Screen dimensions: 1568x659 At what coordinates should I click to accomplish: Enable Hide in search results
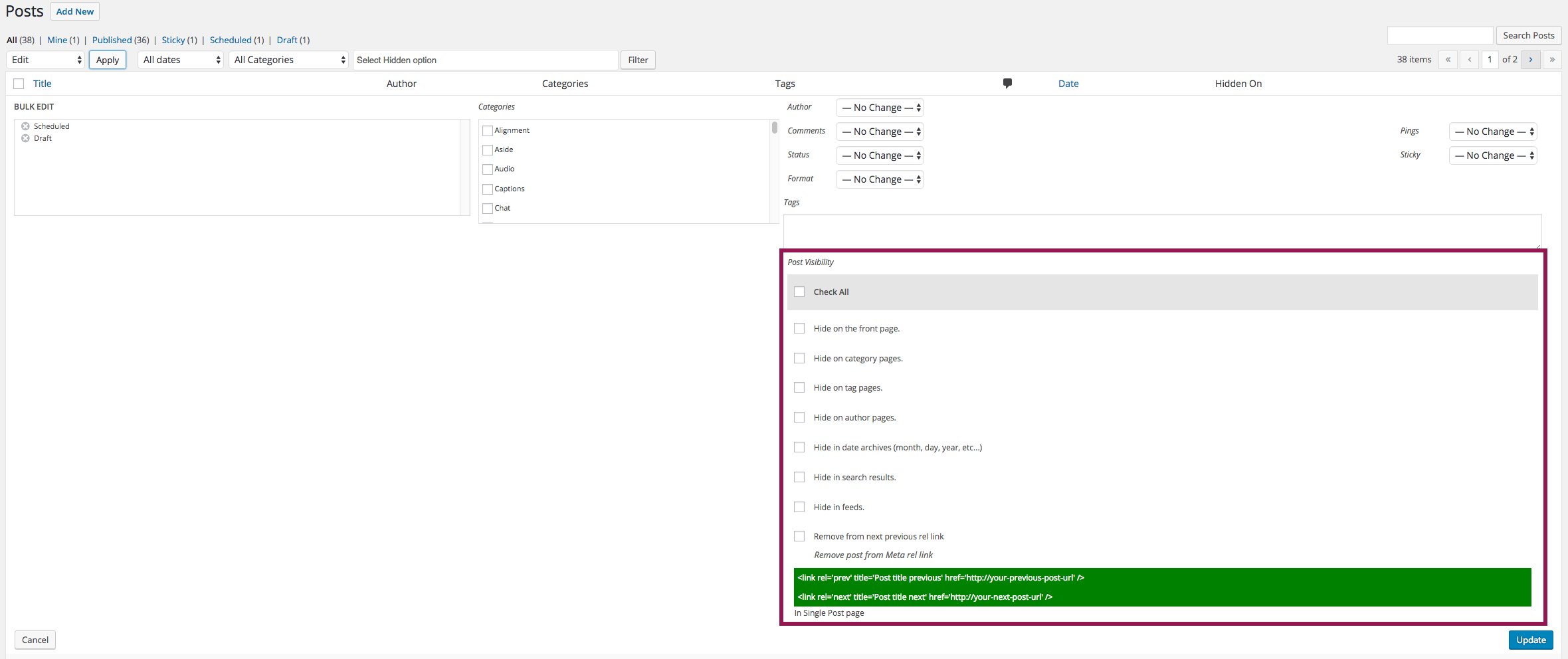click(799, 477)
